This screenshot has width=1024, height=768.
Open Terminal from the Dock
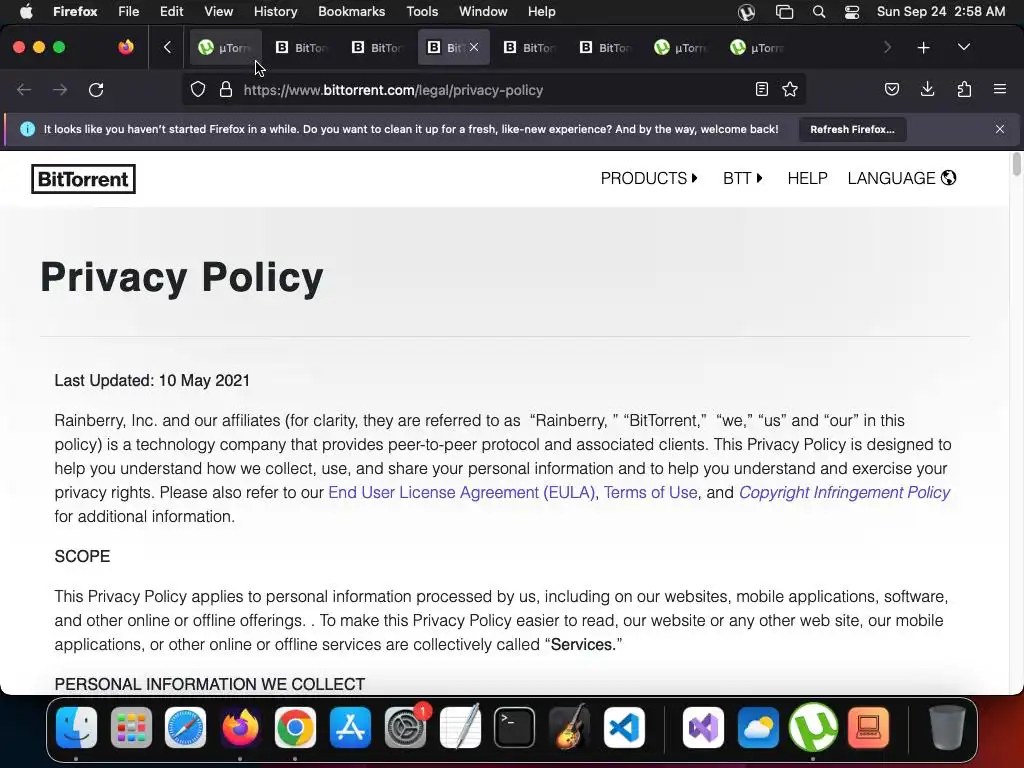coord(515,728)
